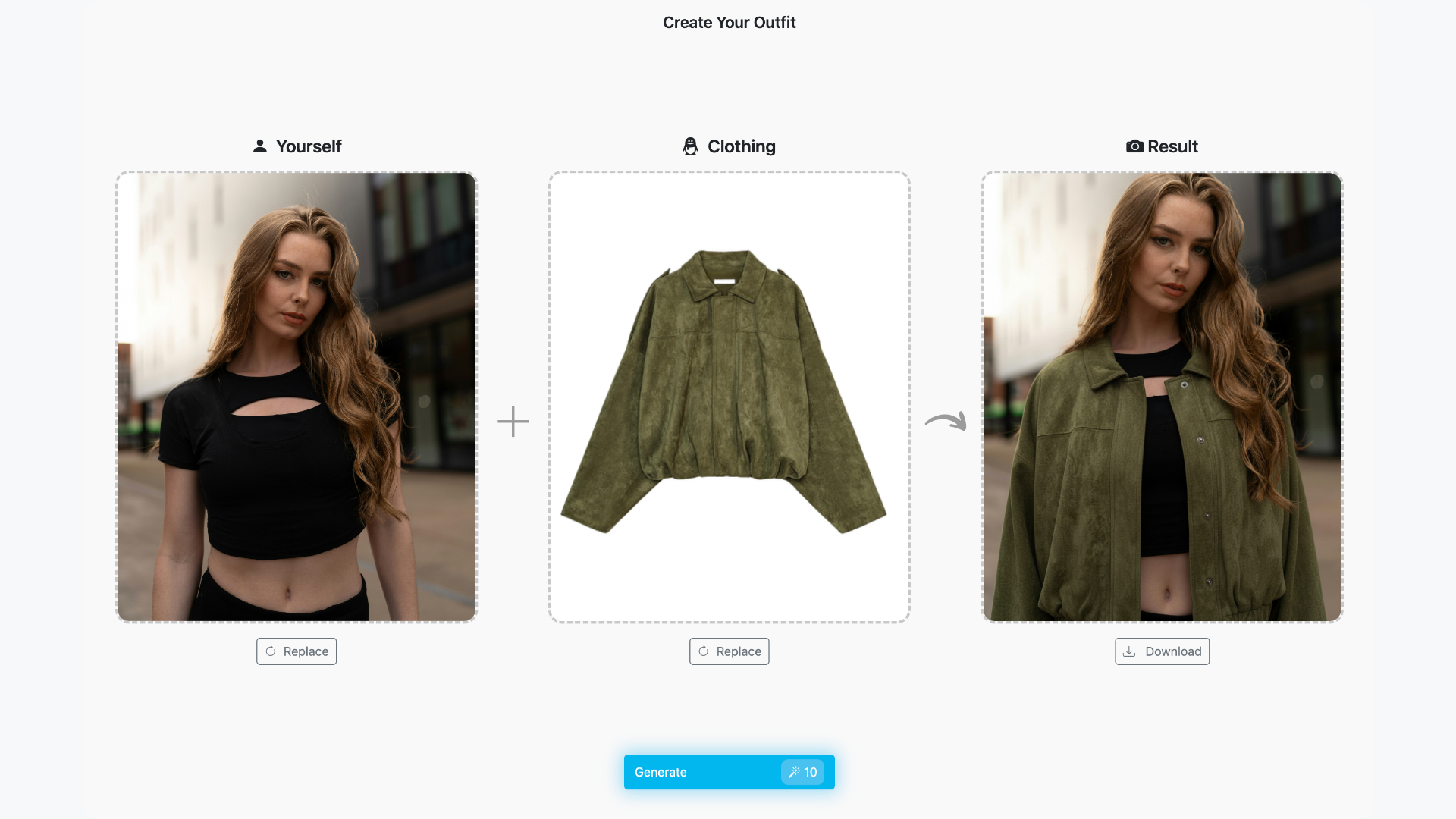Open the generated result photo

[1162, 397]
